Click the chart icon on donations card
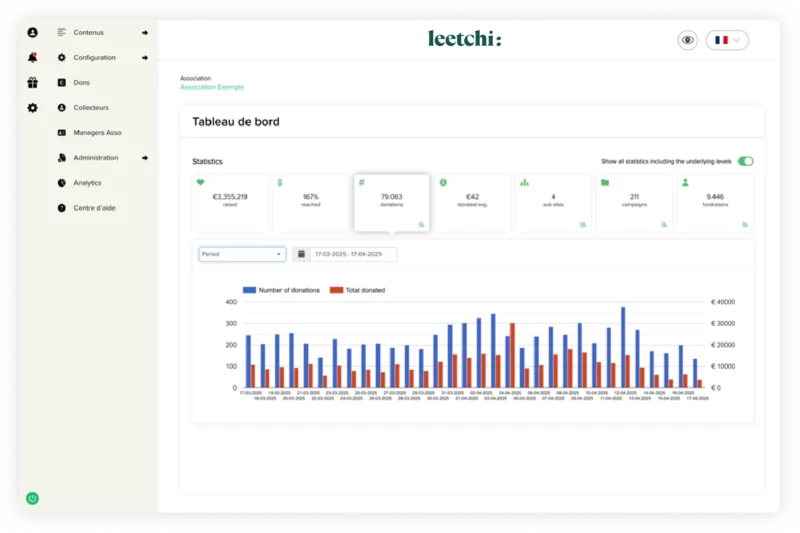This screenshot has width=800, height=533. click(x=421, y=224)
